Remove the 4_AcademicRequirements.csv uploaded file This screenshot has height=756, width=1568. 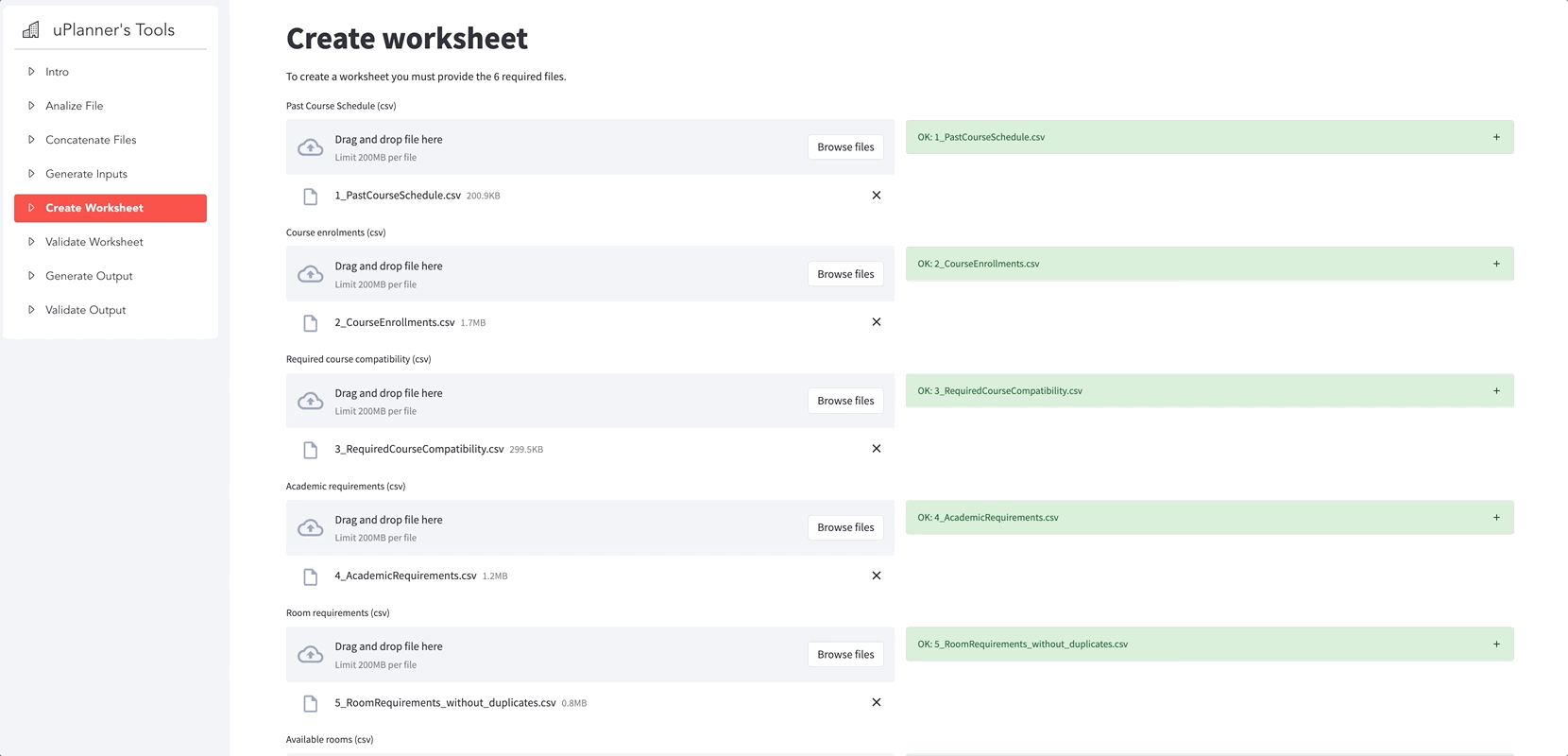(876, 576)
